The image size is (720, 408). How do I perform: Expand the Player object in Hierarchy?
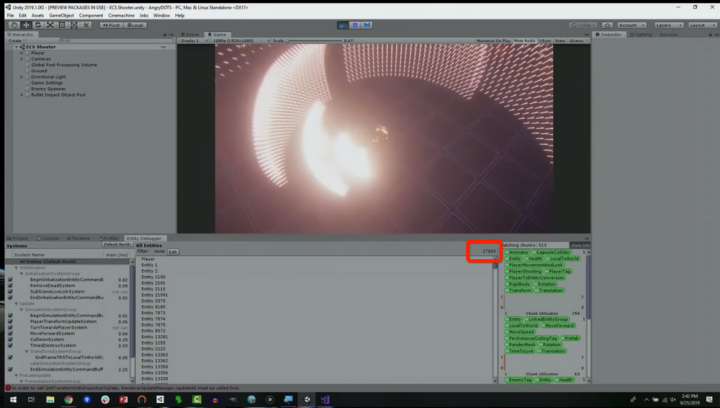[x=22, y=53]
